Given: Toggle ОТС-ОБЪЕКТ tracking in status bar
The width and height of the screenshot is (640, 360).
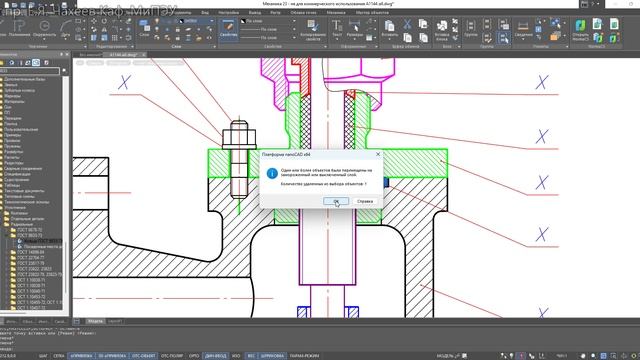Looking at the screenshot, I should pyautogui.click(x=144, y=356).
